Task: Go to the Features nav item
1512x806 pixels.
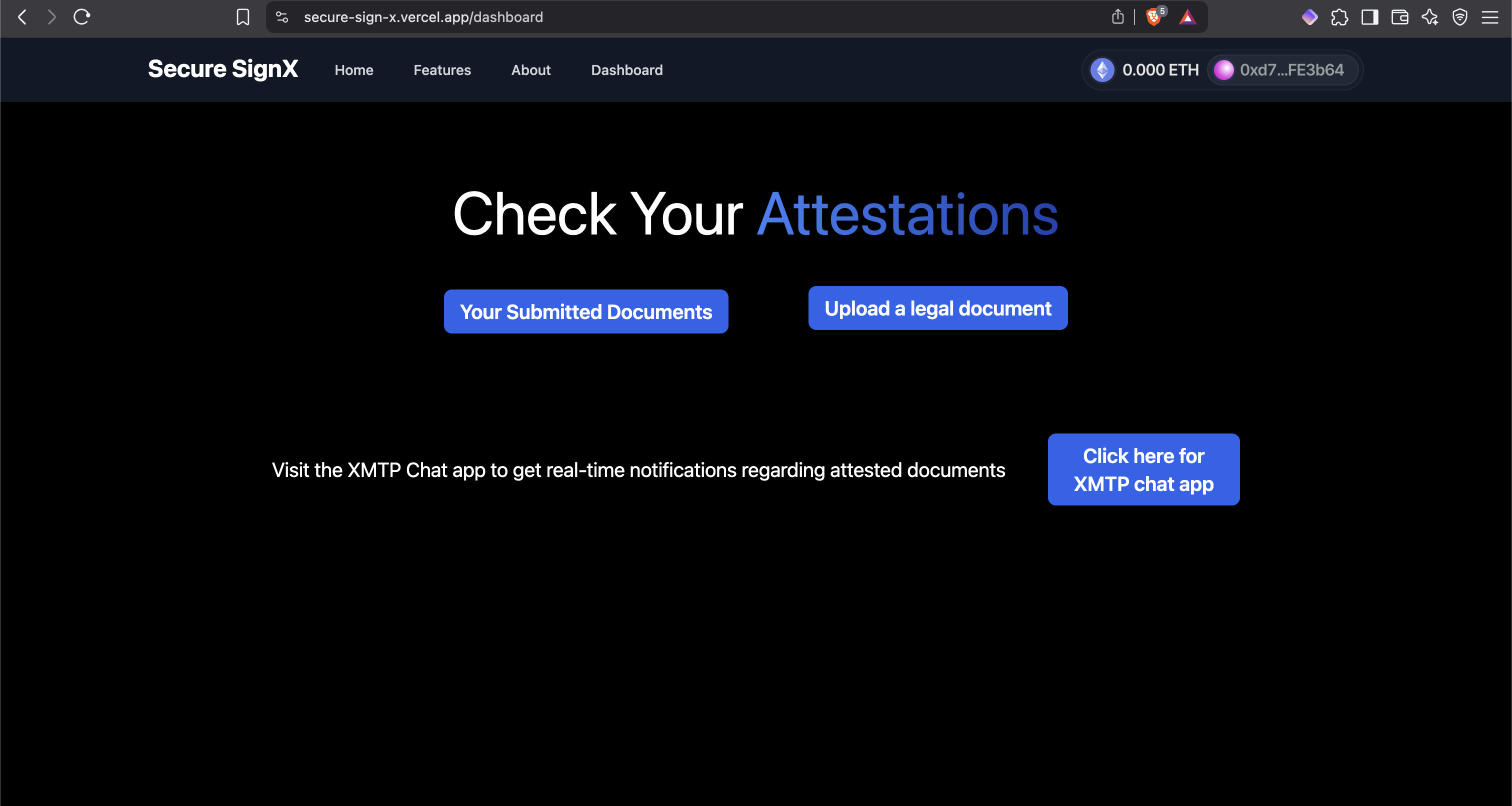Action: [x=442, y=70]
